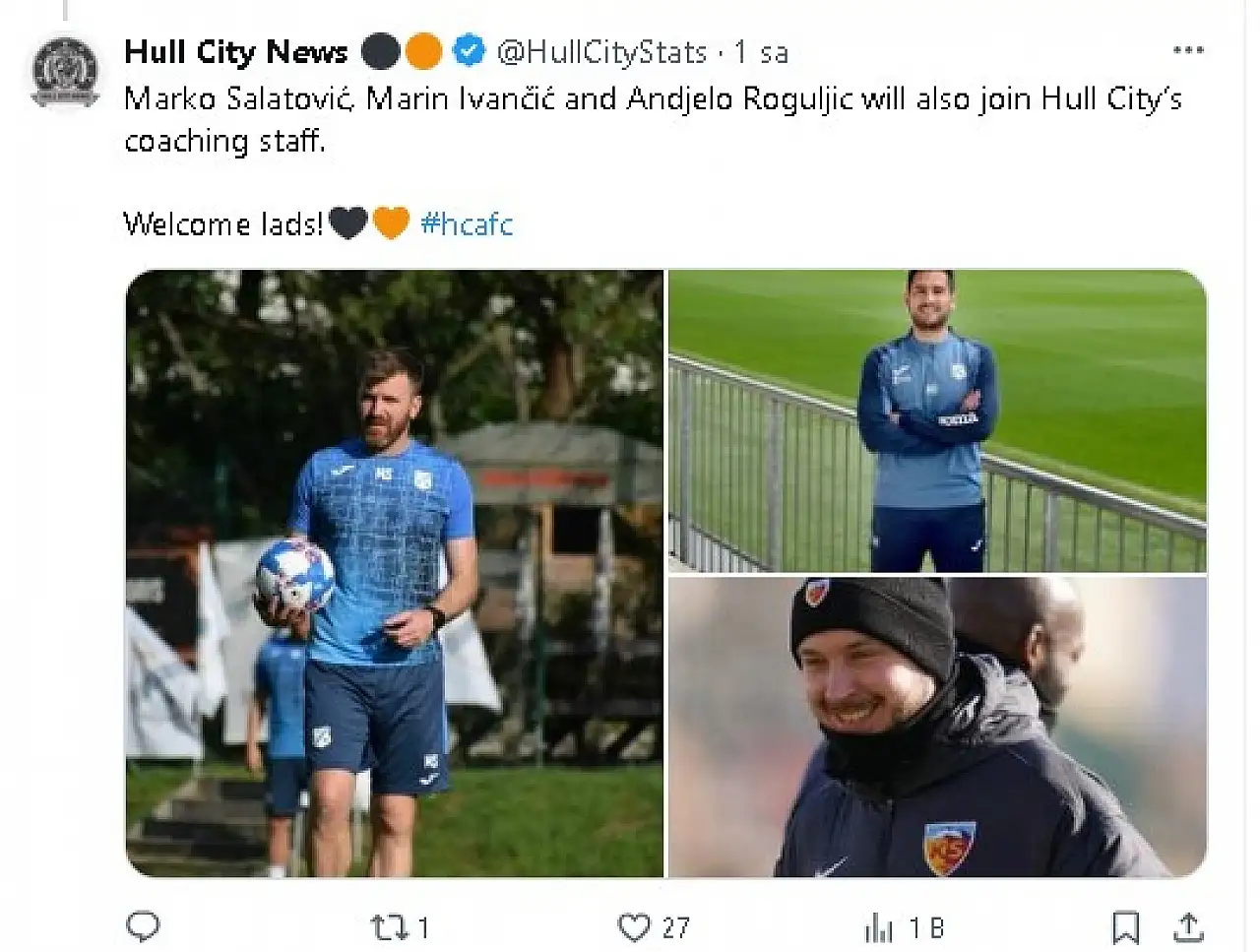1260x952 pixels.
Task: Open the three-dot more options menu
Action: [x=1188, y=50]
